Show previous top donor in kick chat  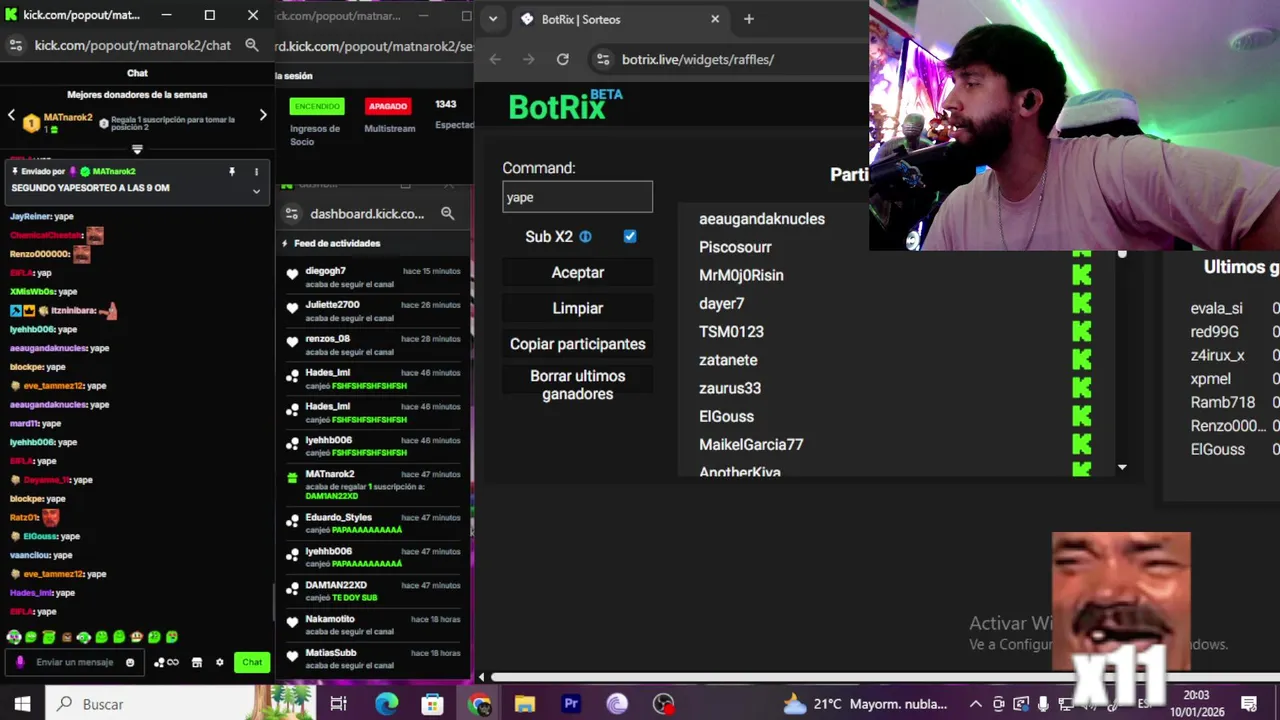point(12,115)
